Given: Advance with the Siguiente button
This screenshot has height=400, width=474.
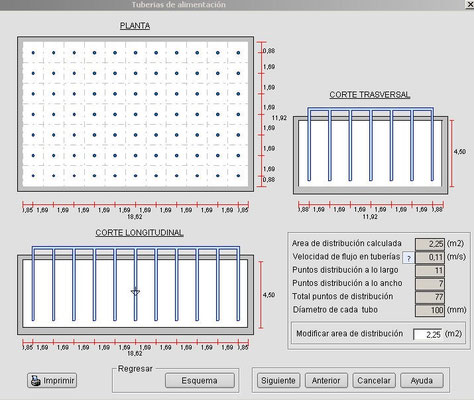Looking at the screenshot, I should point(278,380).
